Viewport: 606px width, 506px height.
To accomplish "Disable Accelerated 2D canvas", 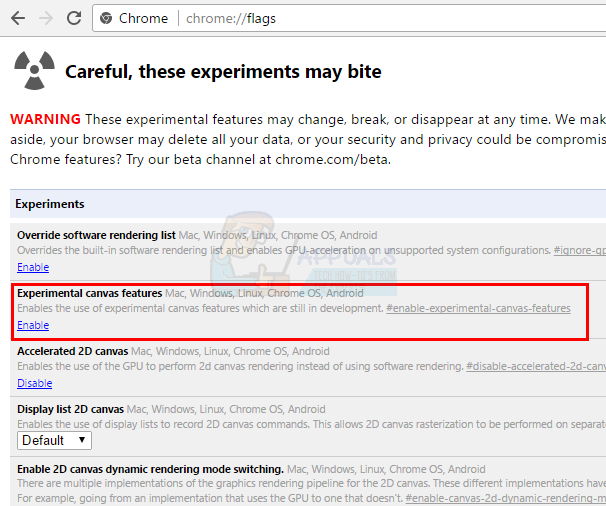I will 34,383.
